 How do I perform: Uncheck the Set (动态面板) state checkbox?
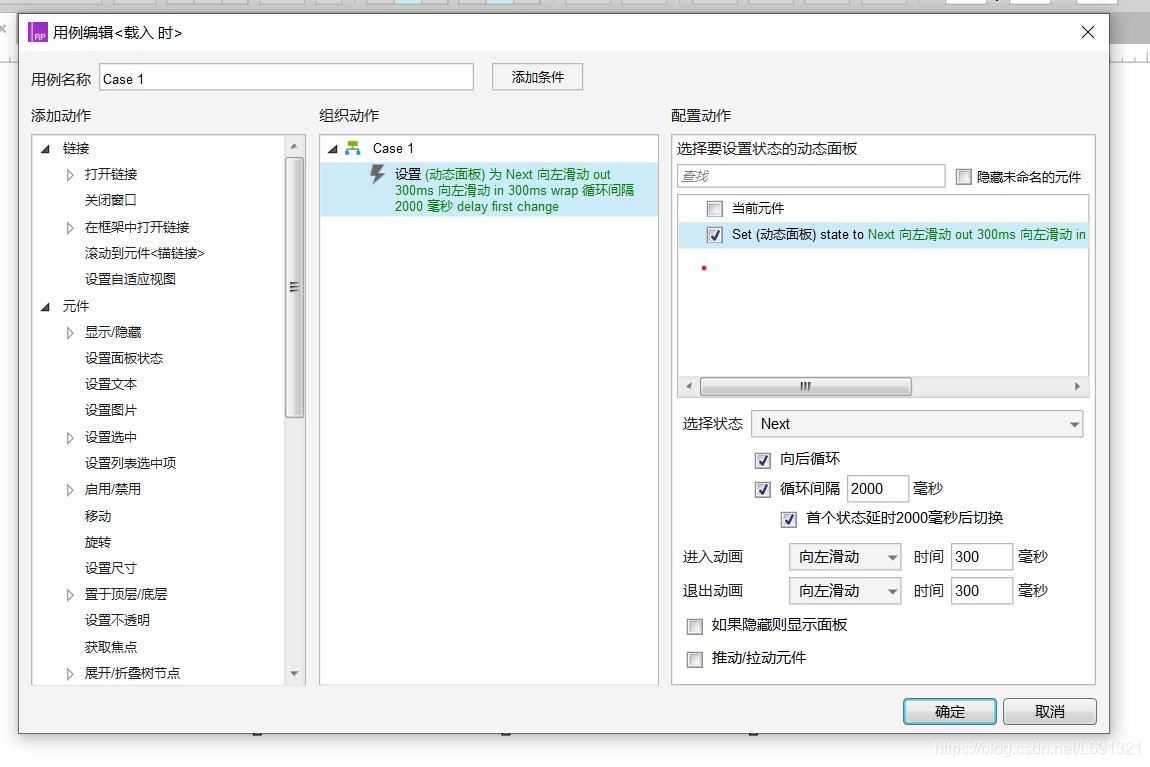pos(714,235)
